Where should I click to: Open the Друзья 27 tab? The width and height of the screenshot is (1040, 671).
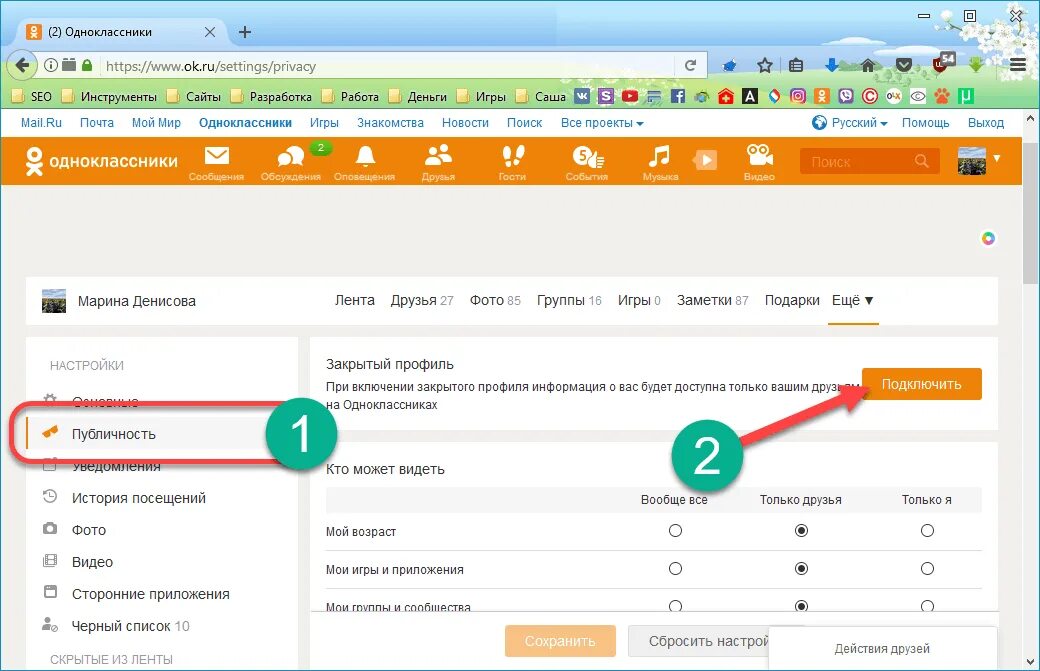pyautogui.click(x=422, y=300)
